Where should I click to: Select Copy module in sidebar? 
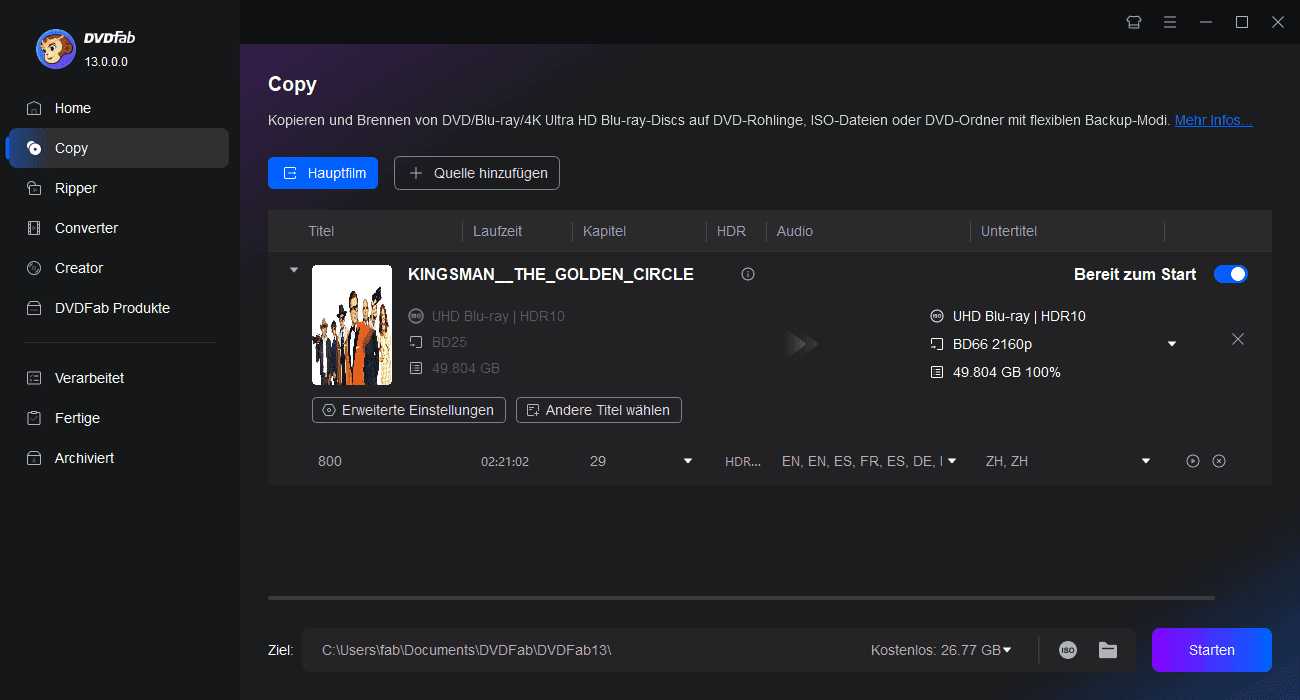click(118, 148)
